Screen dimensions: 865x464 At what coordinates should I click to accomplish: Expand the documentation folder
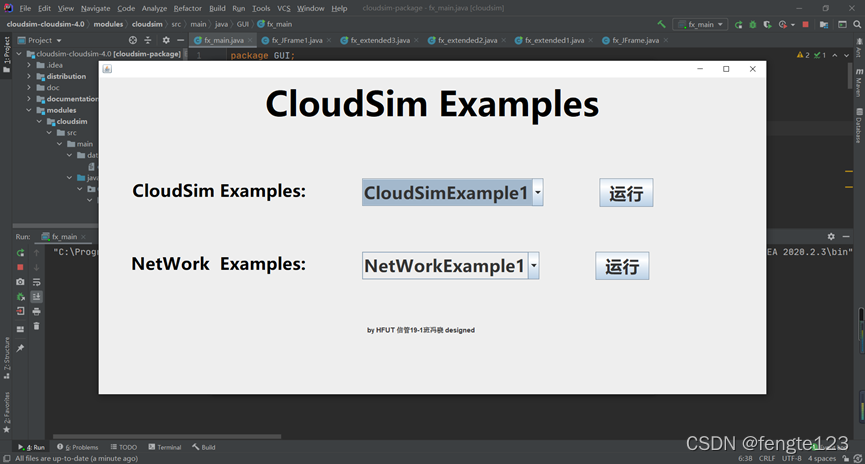click(x=29, y=99)
